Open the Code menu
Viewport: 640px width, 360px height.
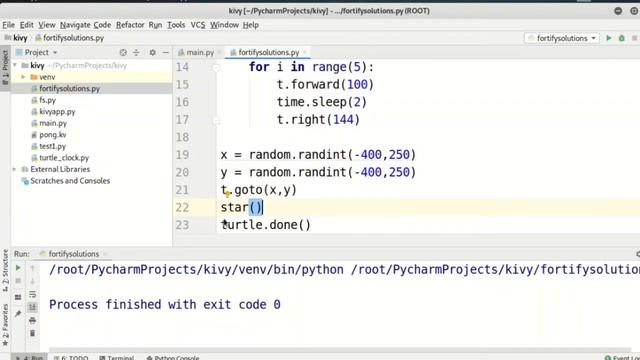102,25
